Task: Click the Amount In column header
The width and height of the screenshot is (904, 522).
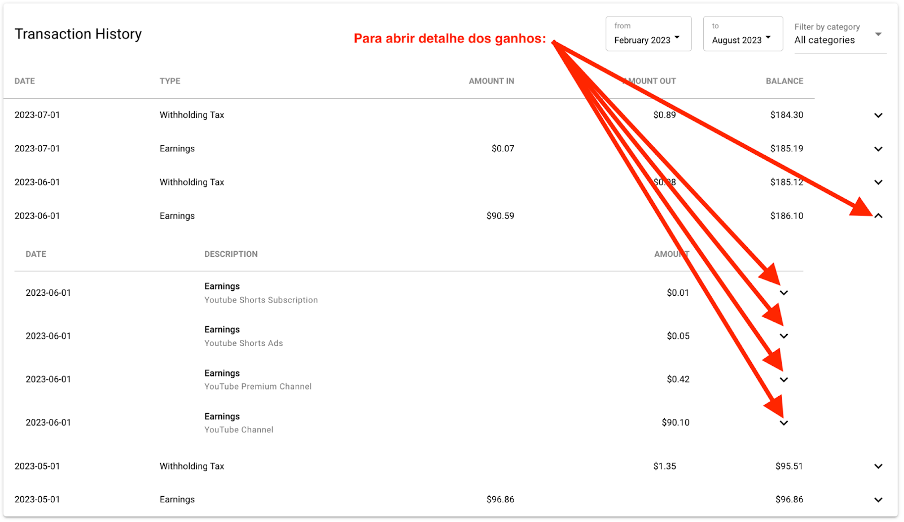Action: point(491,81)
